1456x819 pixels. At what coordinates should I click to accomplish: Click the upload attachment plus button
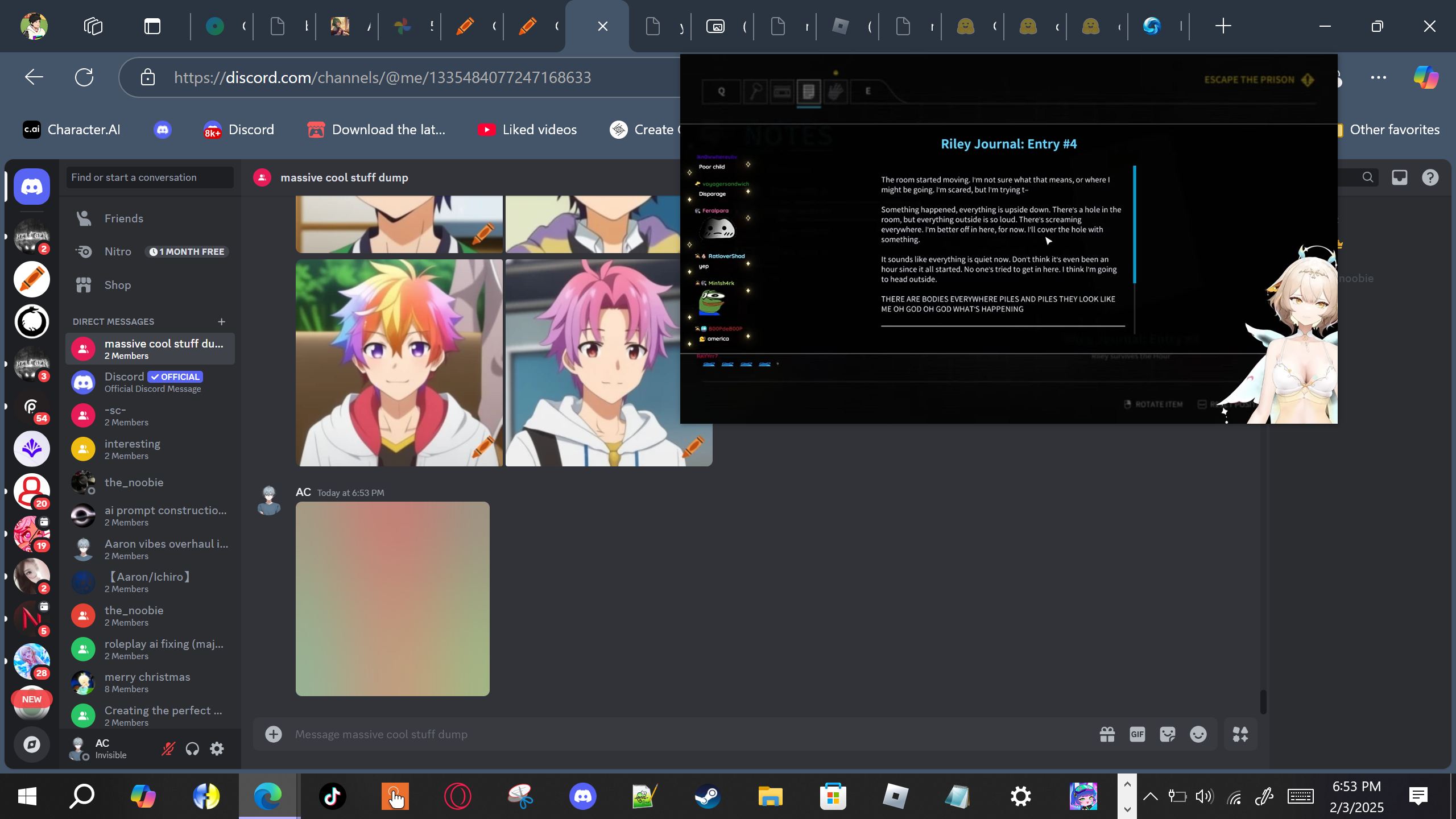coord(274,734)
